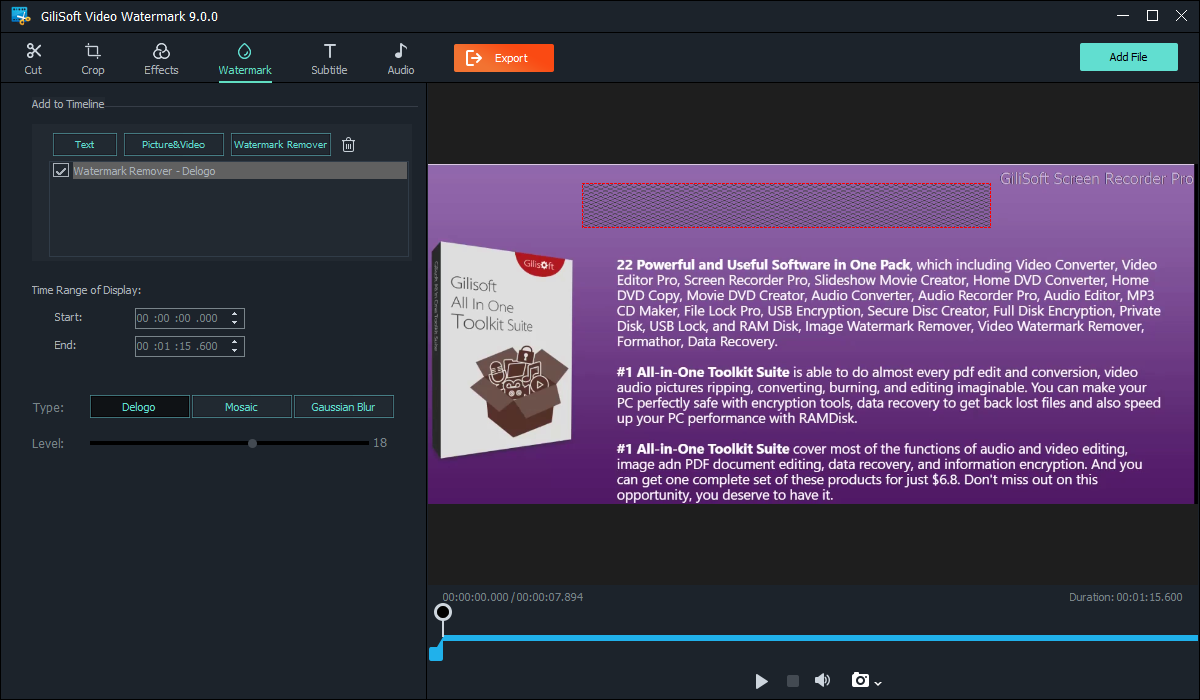Choose the Mosaic removal type

[241, 407]
